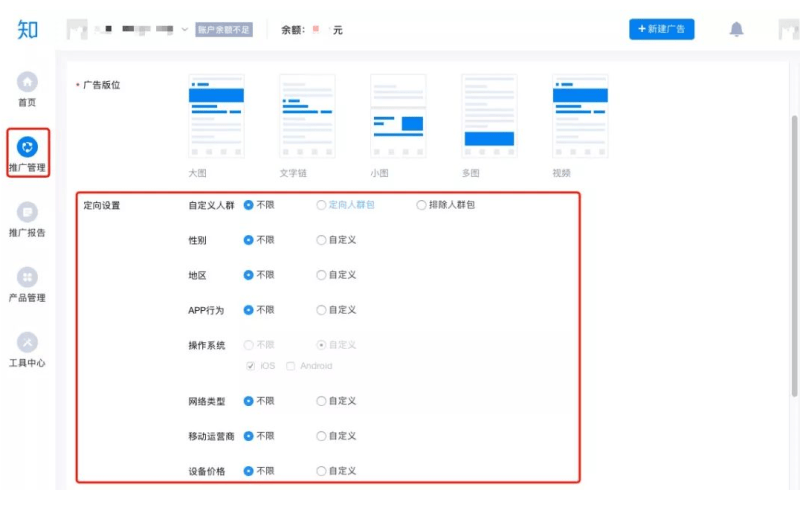This screenshot has height=522, width=800.
Task: Click the 余额 balance label
Action: pyautogui.click(x=293, y=30)
